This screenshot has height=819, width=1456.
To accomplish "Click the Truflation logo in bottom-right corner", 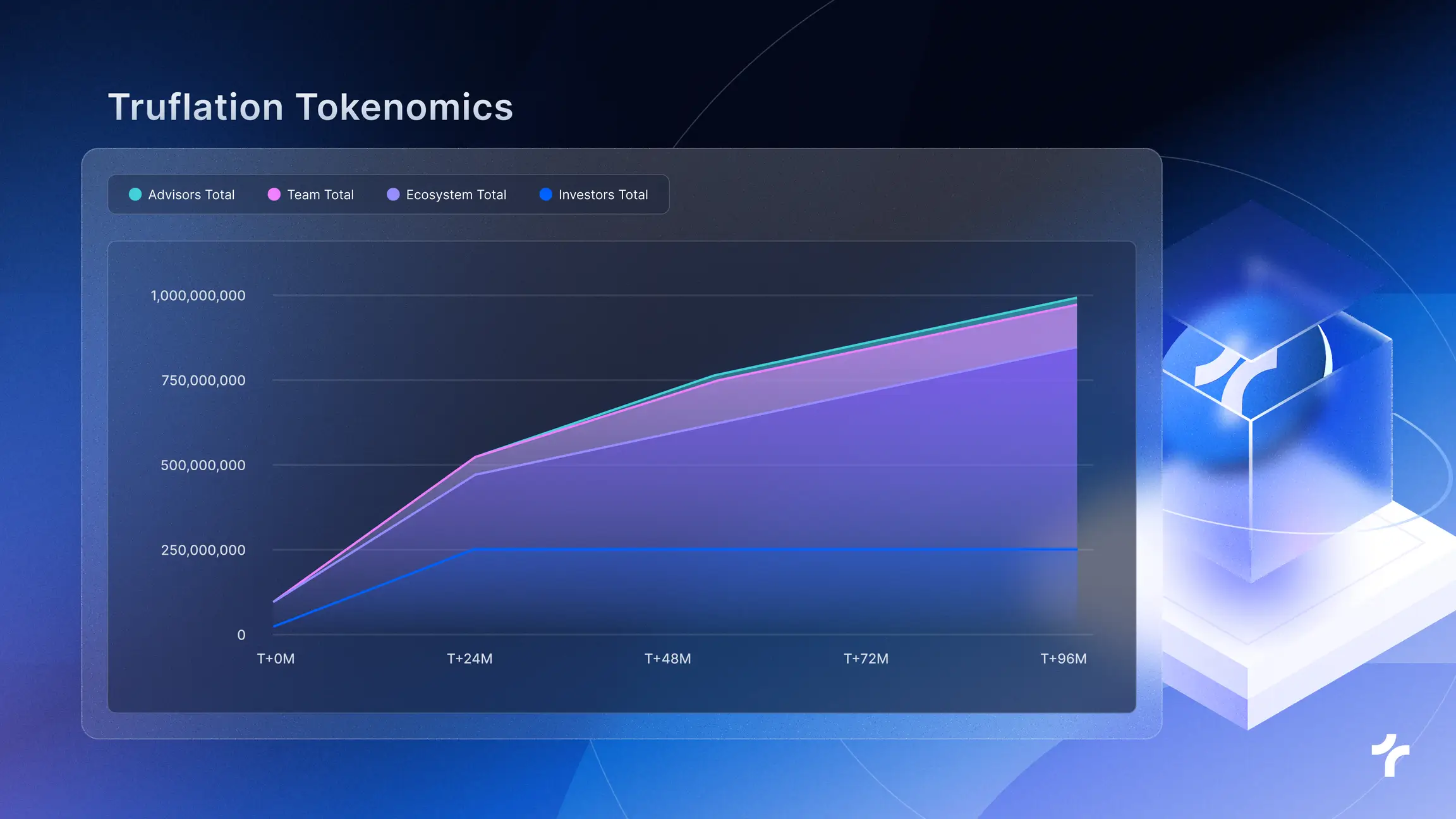I will 1390,755.
